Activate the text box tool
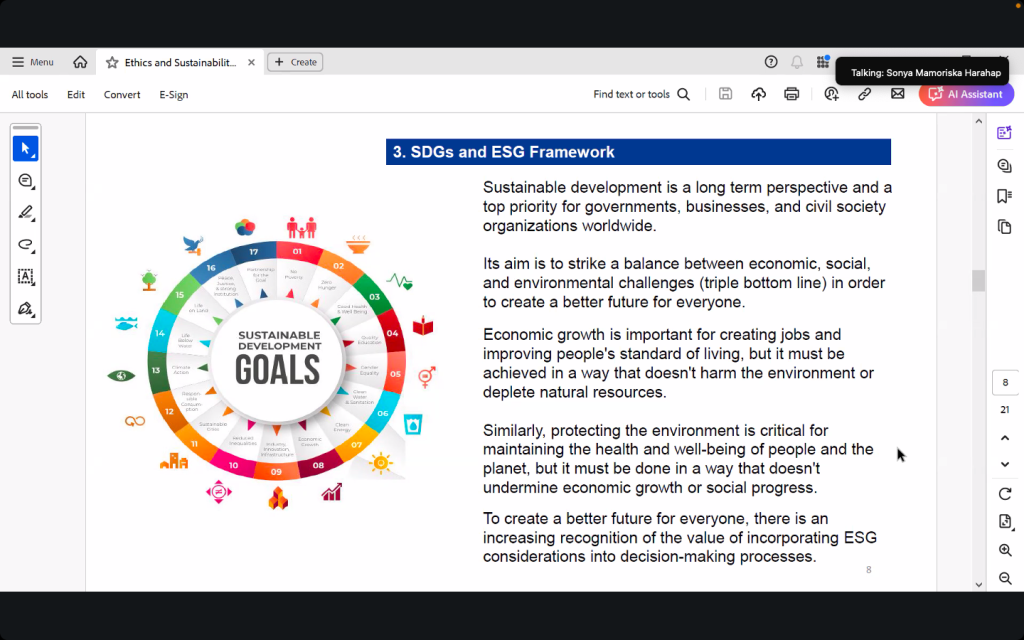The width and height of the screenshot is (1024, 640). coord(25,277)
